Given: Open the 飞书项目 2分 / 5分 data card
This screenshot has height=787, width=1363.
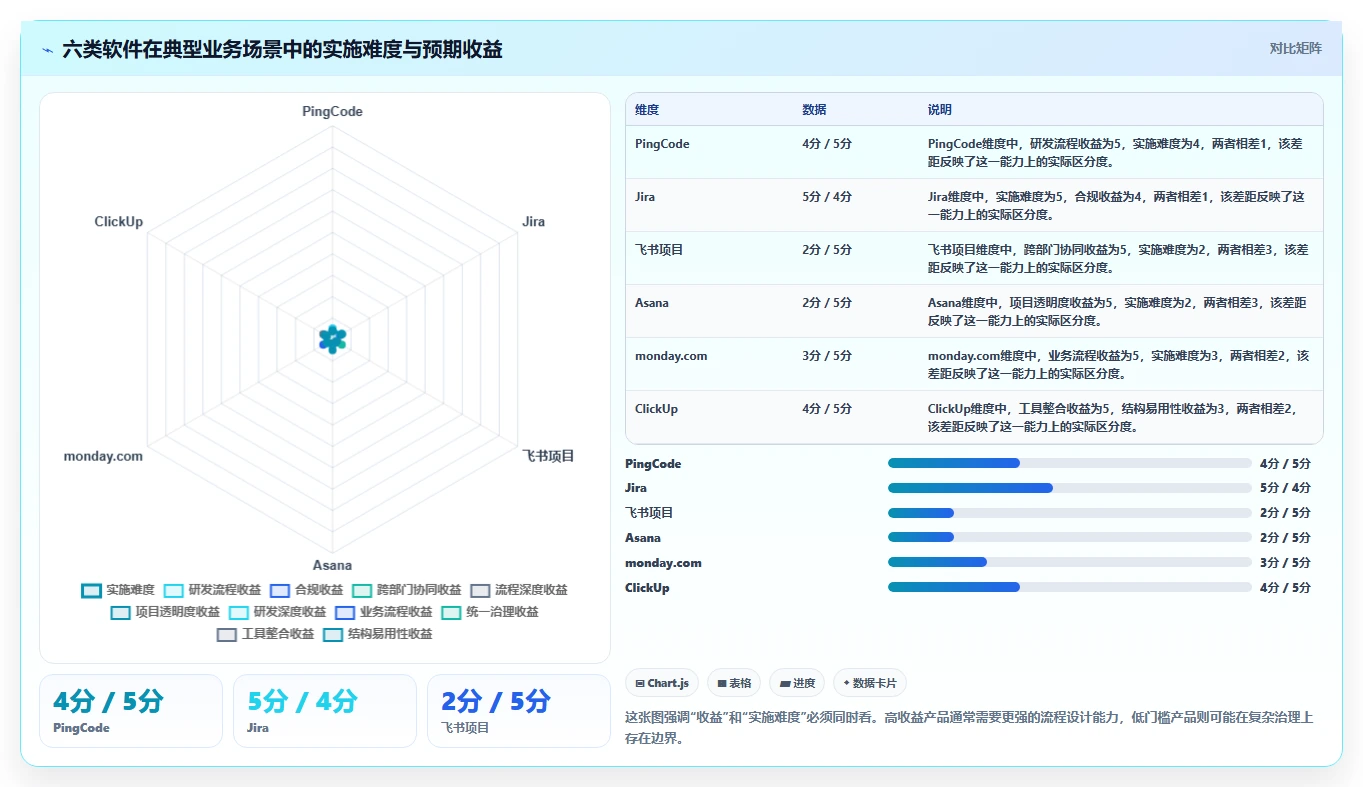Looking at the screenshot, I should tap(519, 711).
